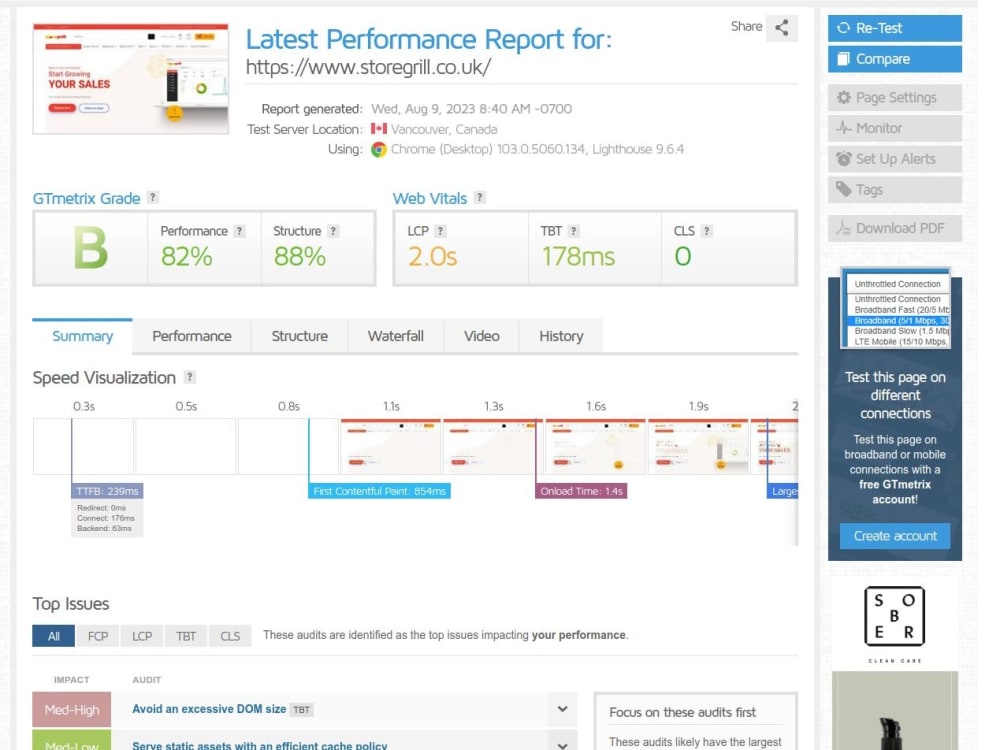Image resolution: width=1000 pixels, height=750 pixels.
Task: Click the Share icon button
Action: pos(781,27)
